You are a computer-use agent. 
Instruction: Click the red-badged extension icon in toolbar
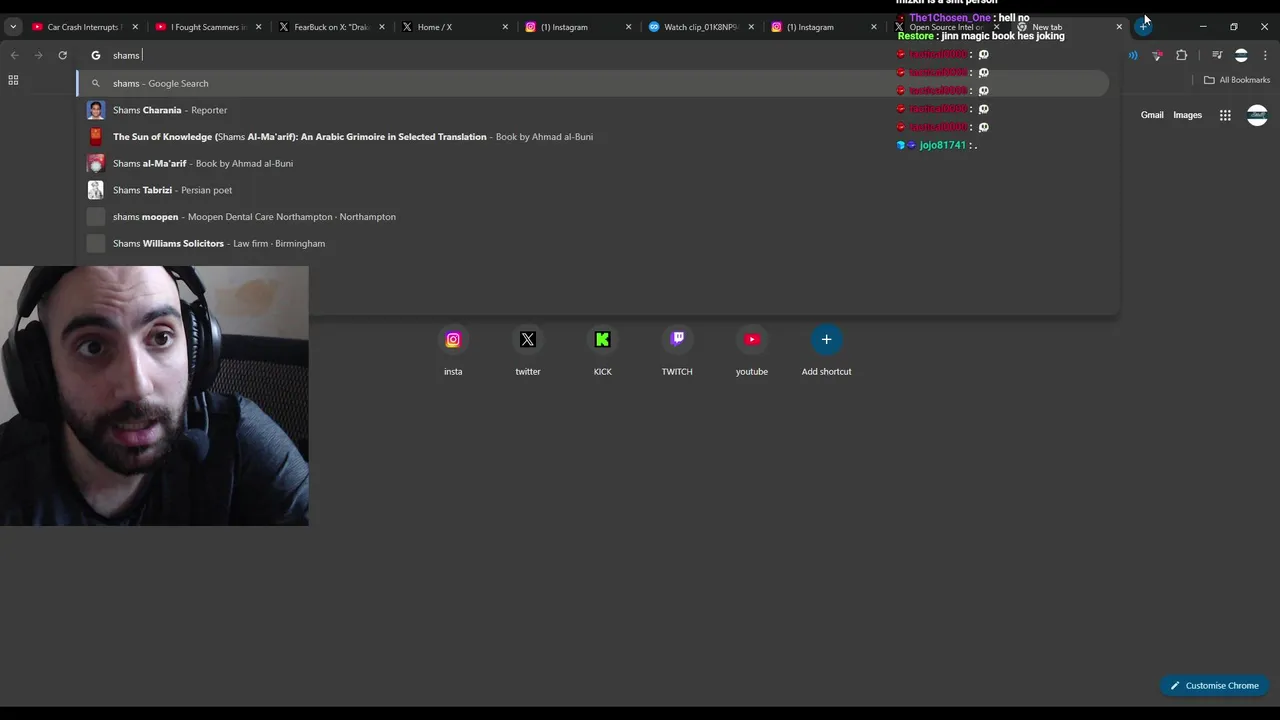tap(1157, 55)
